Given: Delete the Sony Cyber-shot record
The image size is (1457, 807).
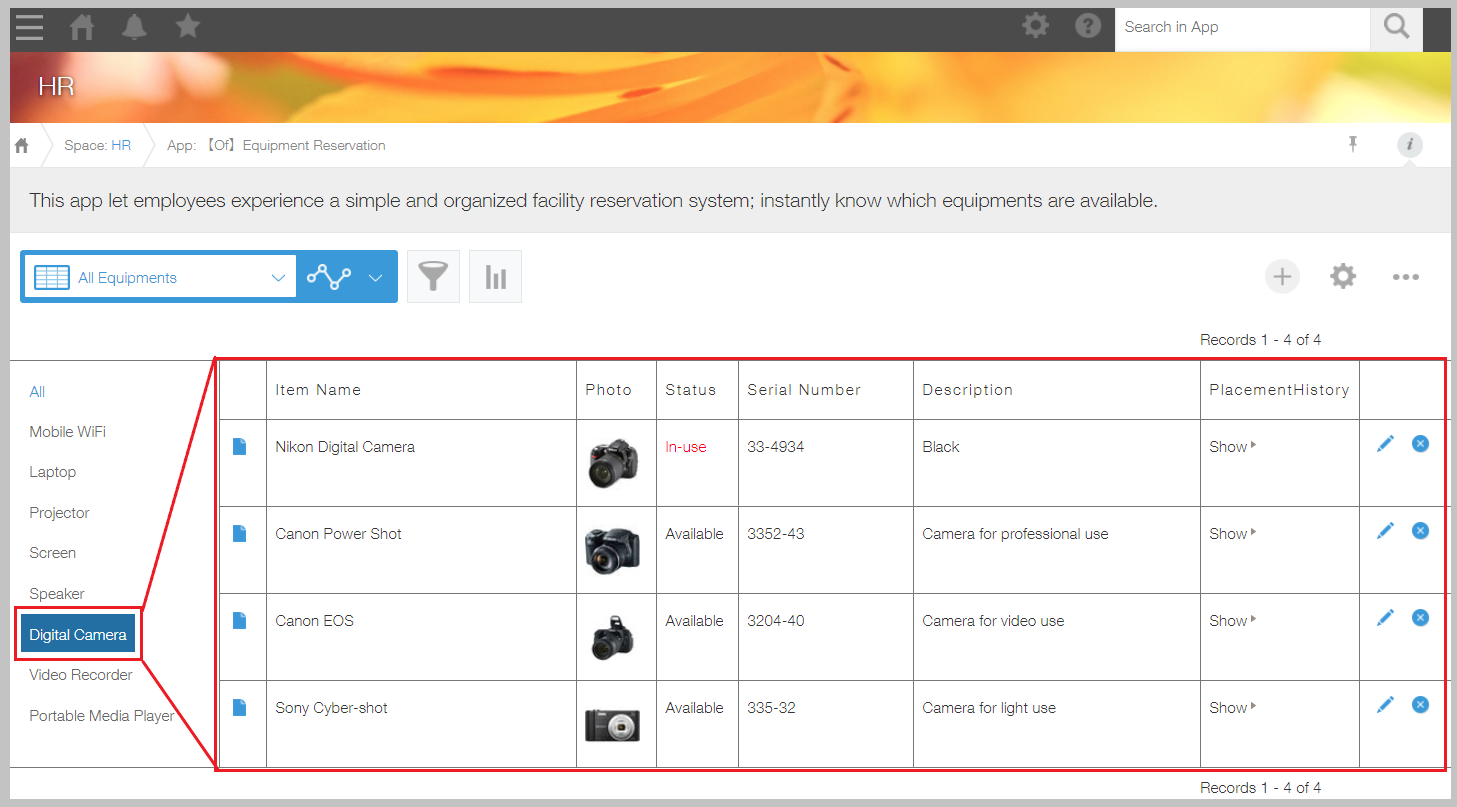Looking at the screenshot, I should (x=1420, y=705).
